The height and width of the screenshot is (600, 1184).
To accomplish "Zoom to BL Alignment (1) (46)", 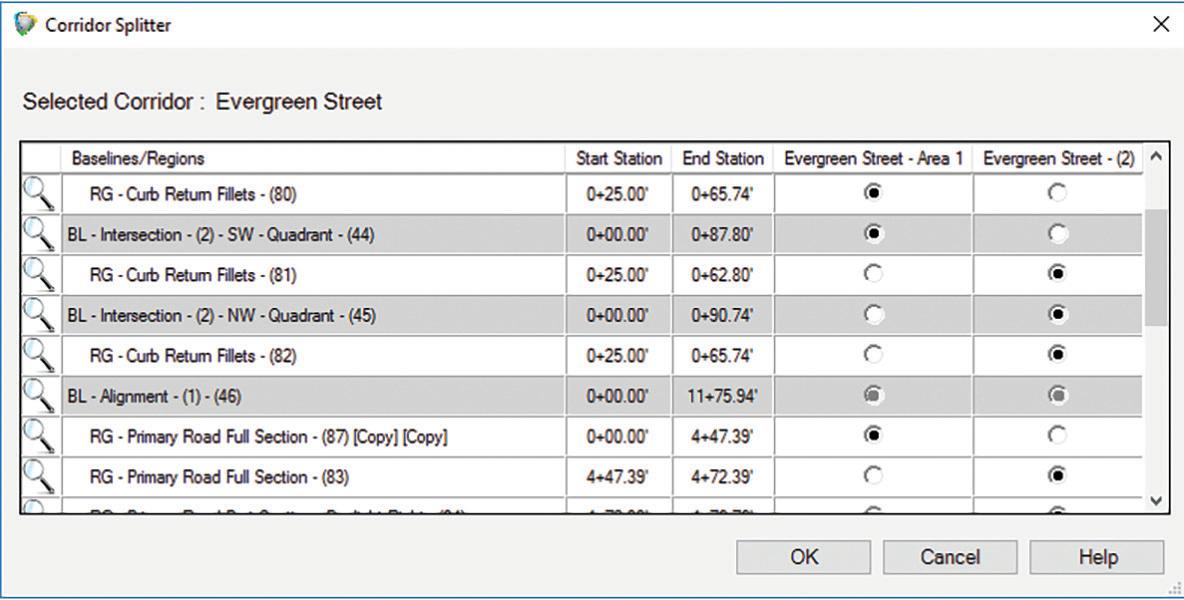I will coord(39,396).
